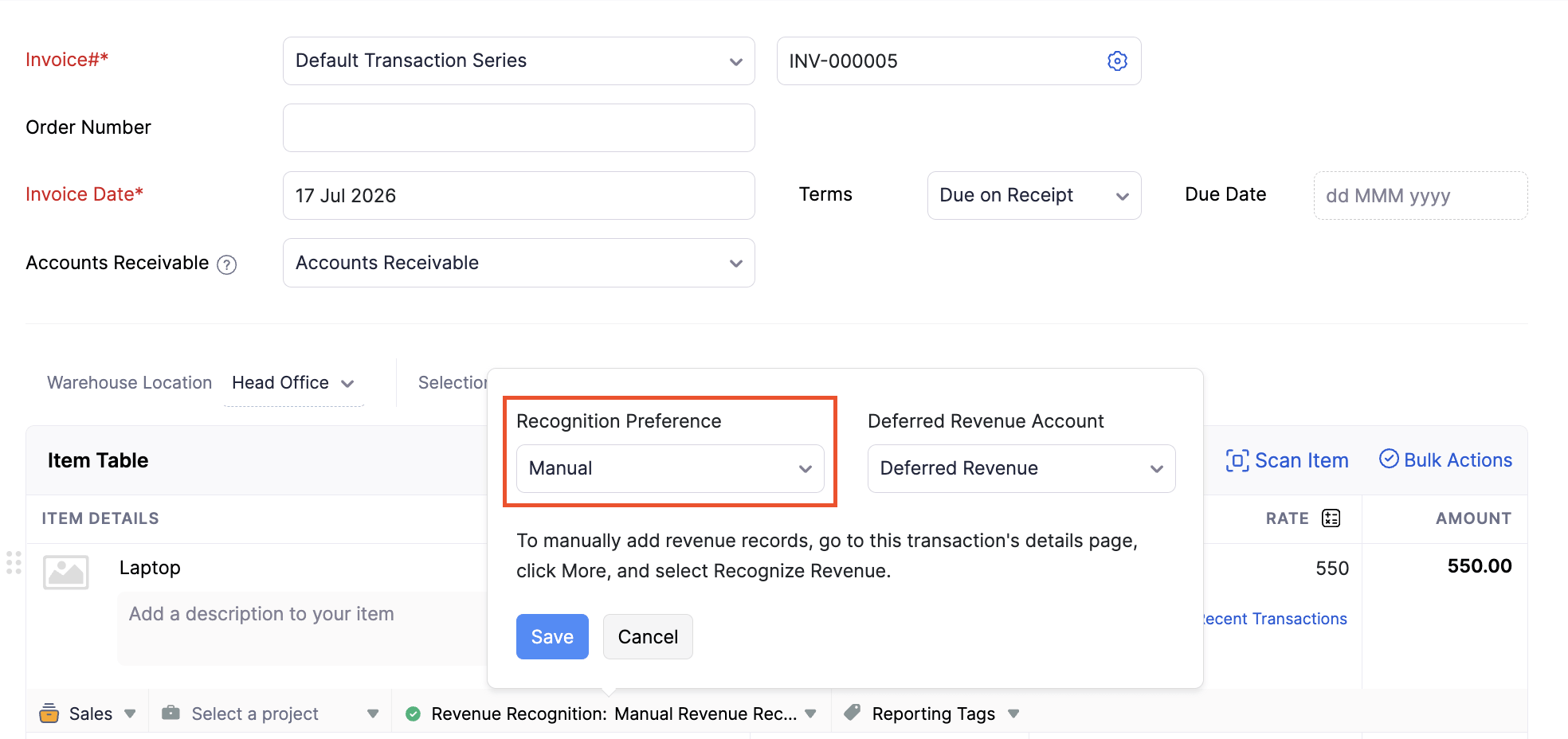The height and width of the screenshot is (739, 1568).
Task: Open the Select a project dropdown
Action: [271, 714]
